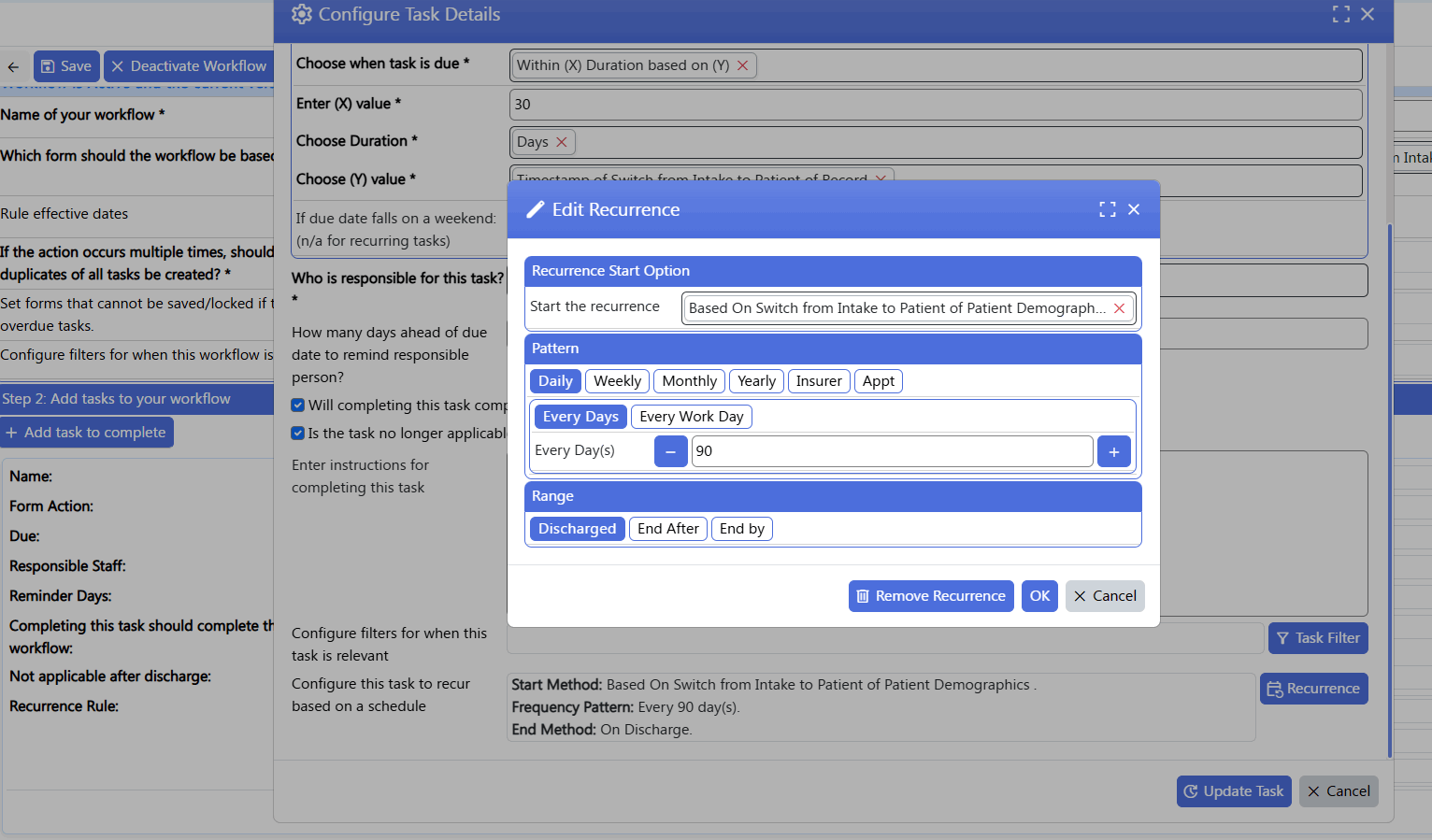This screenshot has height=840, width=1432.
Task: Increase the Every Day(s) value with plus
Action: point(1113,450)
